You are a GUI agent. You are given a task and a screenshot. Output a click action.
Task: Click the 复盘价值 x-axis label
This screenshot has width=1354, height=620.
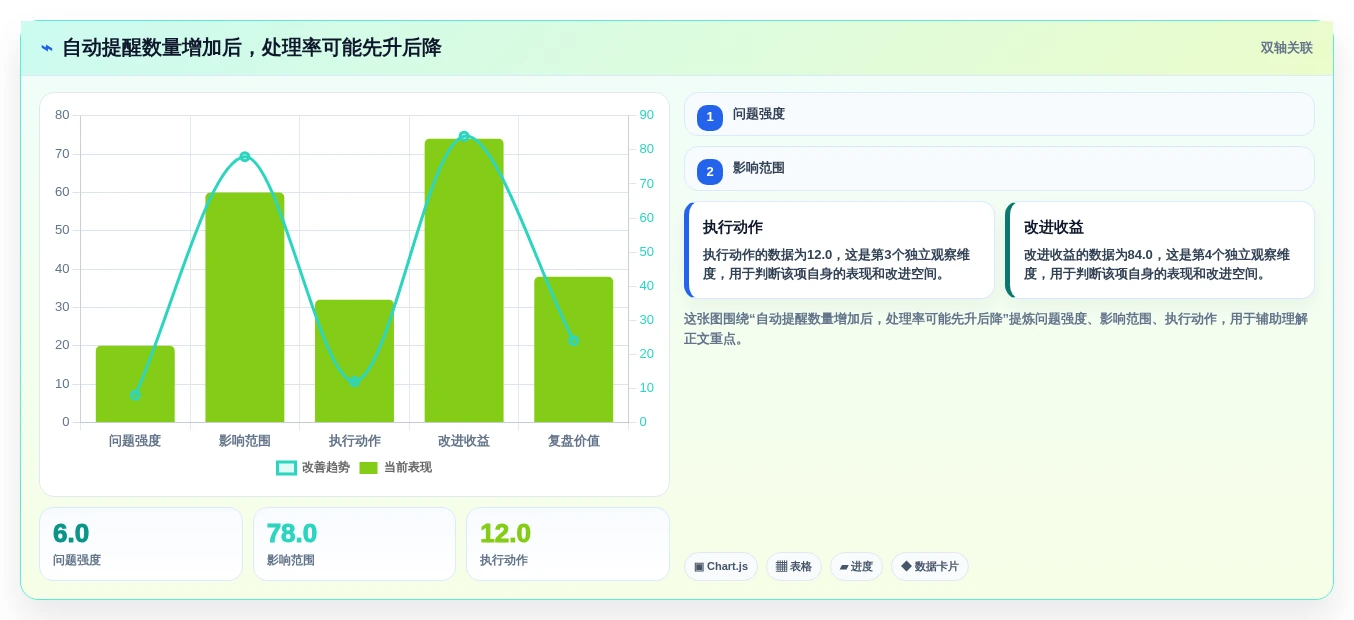574,441
